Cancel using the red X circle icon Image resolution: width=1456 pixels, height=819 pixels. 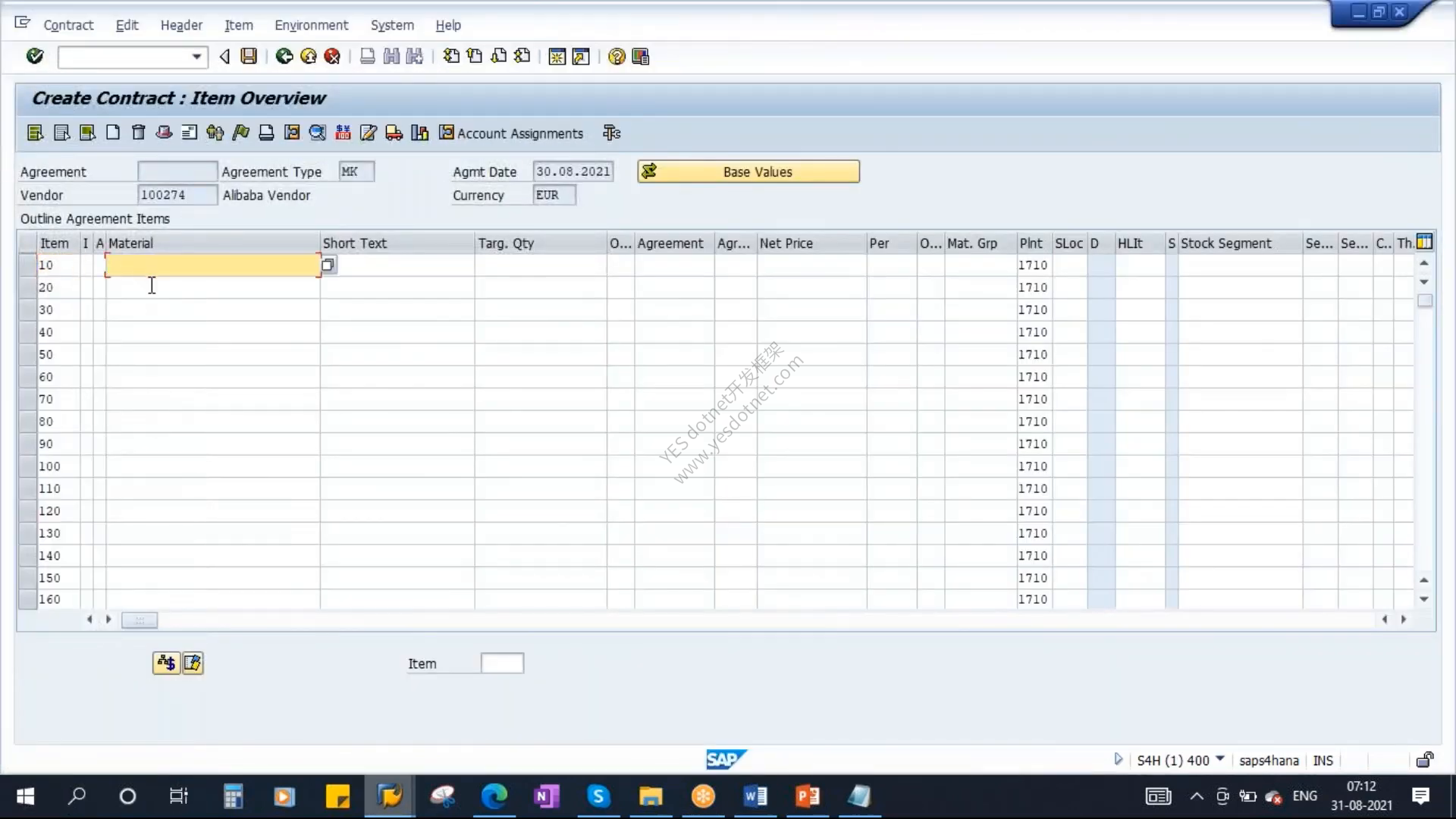[x=332, y=56]
